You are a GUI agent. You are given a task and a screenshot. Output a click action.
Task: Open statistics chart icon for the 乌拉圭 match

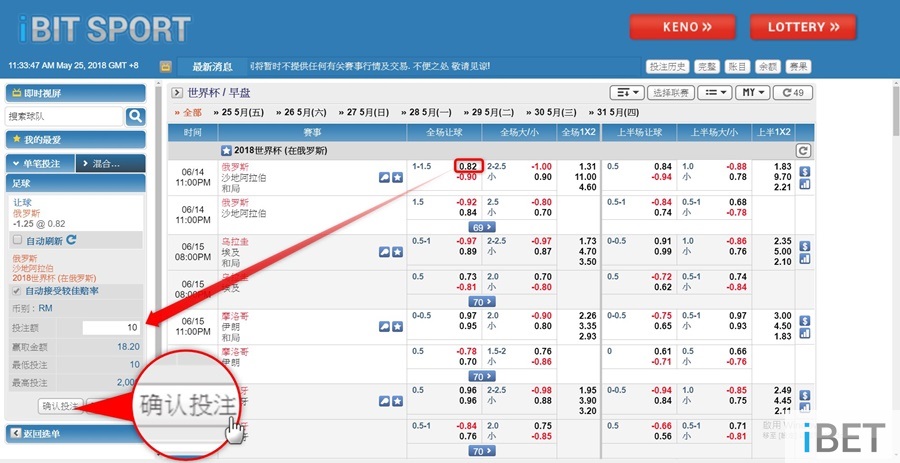(805, 259)
